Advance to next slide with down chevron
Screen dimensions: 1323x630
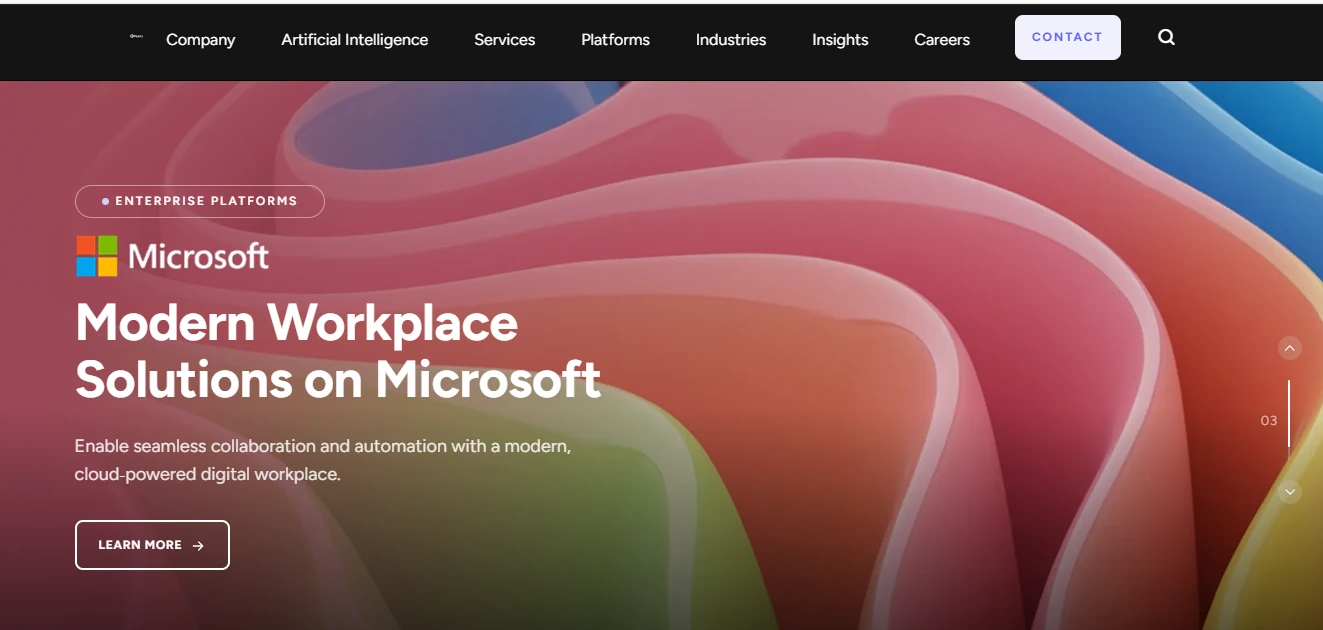1290,492
